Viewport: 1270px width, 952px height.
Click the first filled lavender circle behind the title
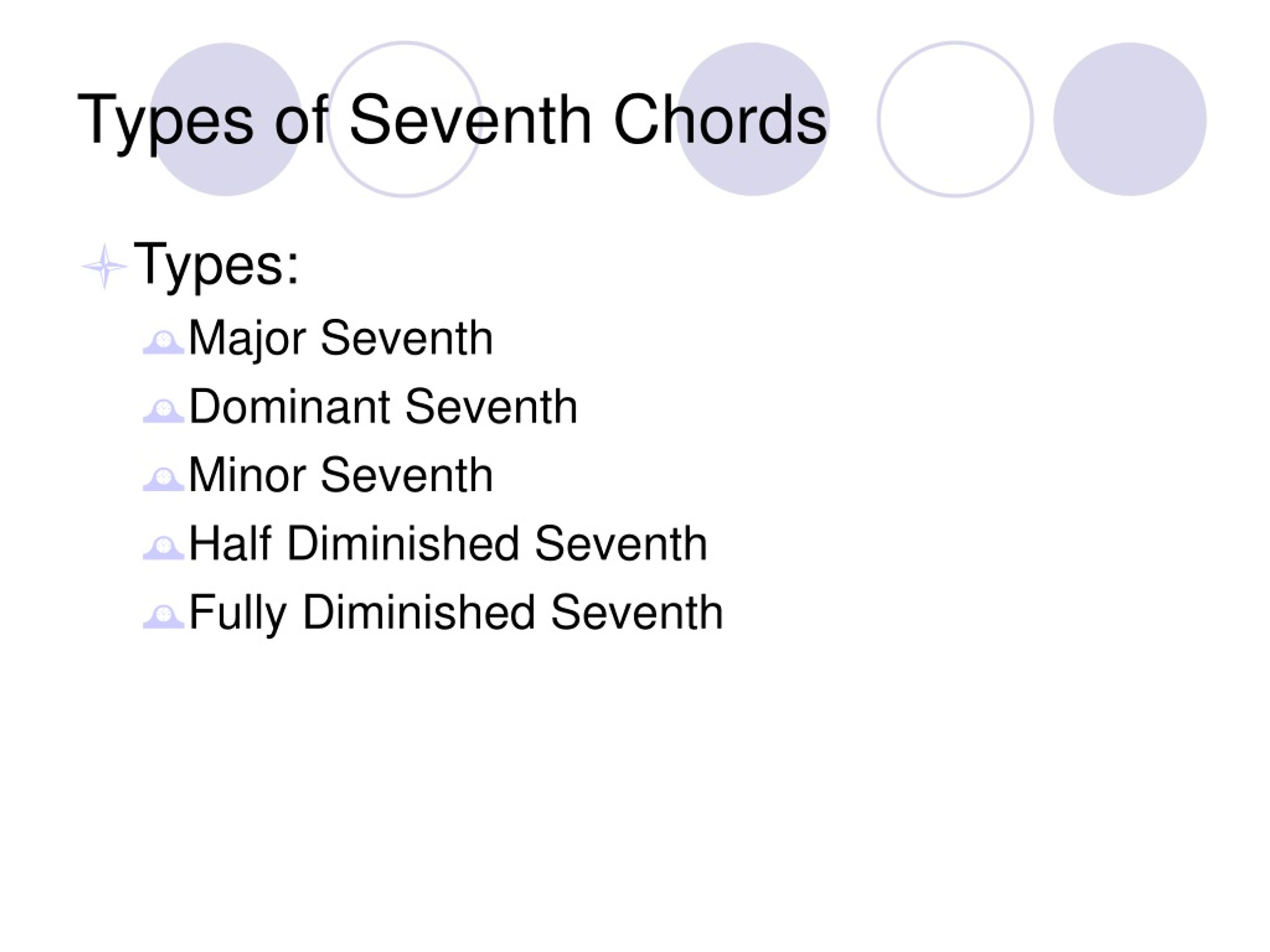(225, 119)
